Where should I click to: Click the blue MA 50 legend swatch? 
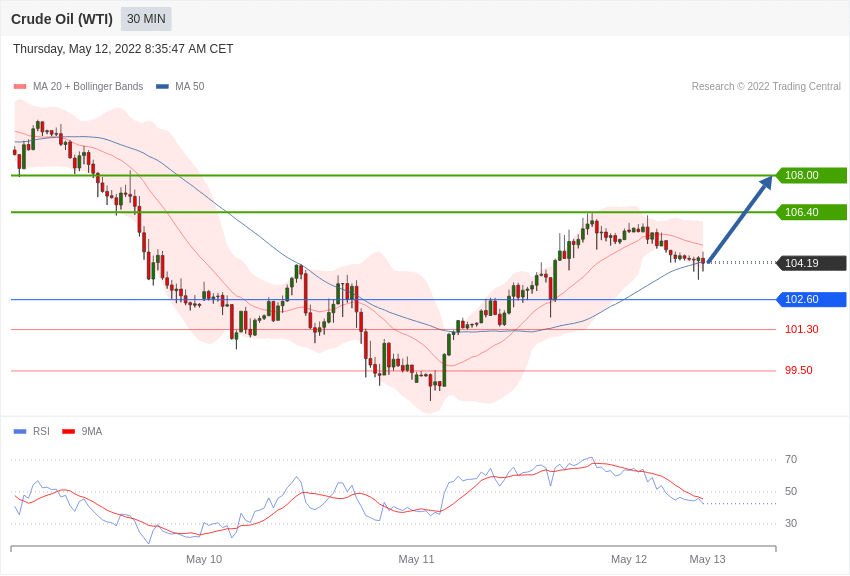(162, 87)
